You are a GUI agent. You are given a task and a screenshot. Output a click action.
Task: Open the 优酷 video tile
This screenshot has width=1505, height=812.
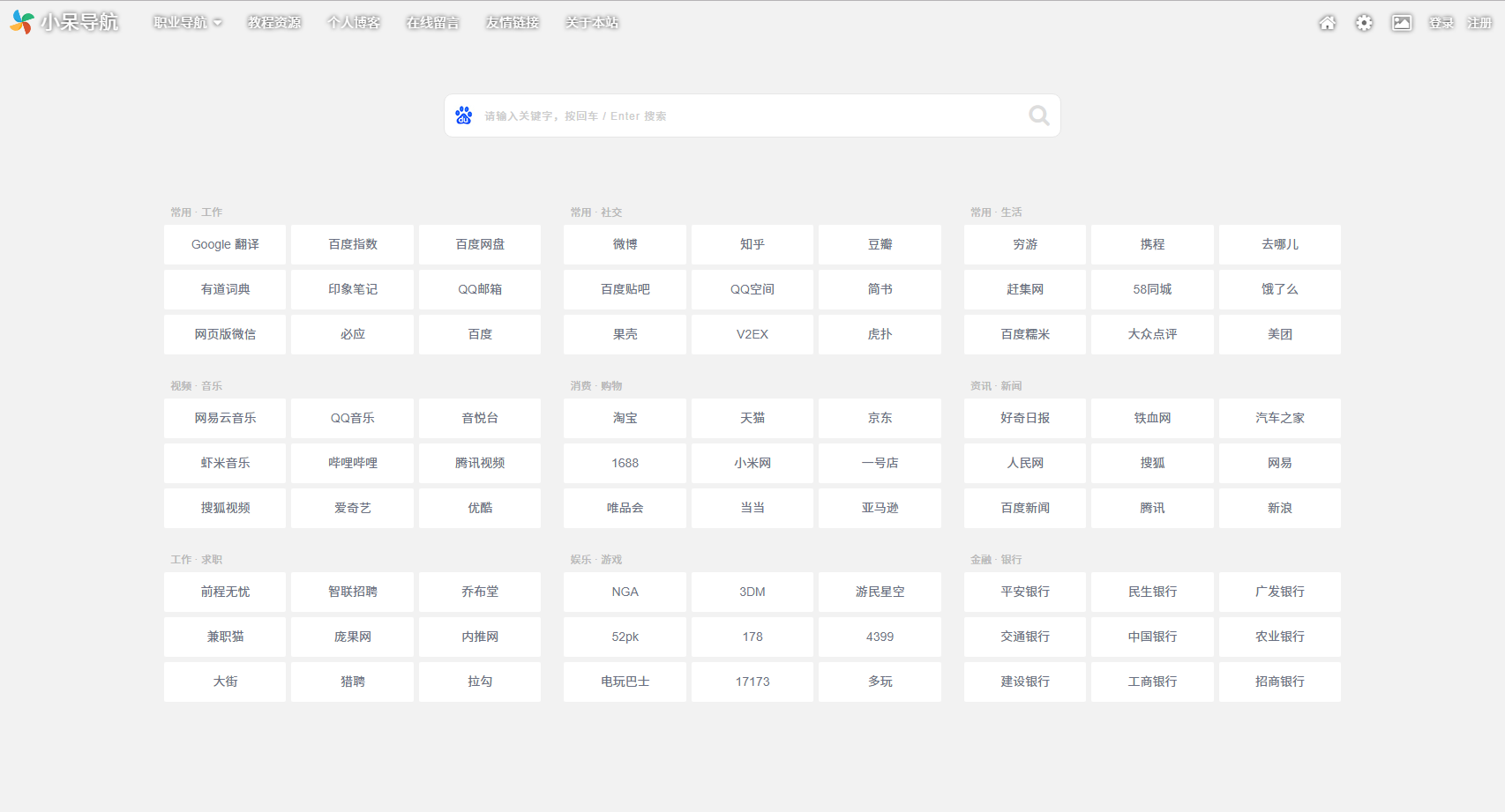[480, 508]
